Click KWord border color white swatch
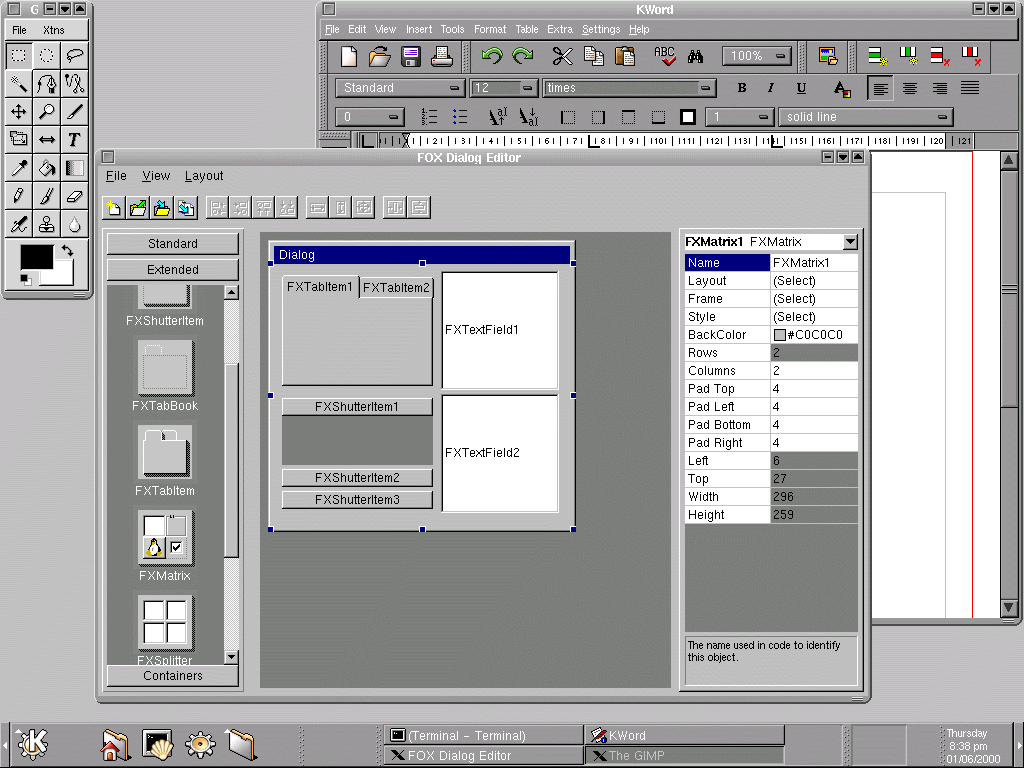Image resolution: width=1024 pixels, height=768 pixels. [x=688, y=117]
